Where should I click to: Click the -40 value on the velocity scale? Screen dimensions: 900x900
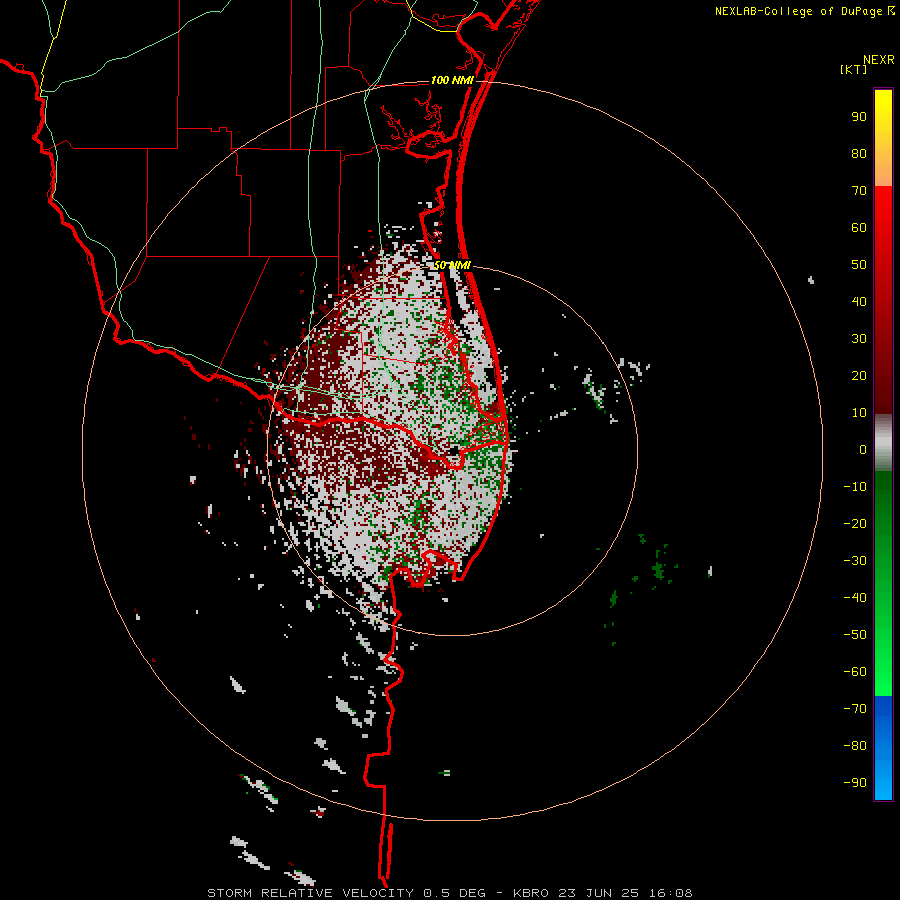click(x=855, y=598)
